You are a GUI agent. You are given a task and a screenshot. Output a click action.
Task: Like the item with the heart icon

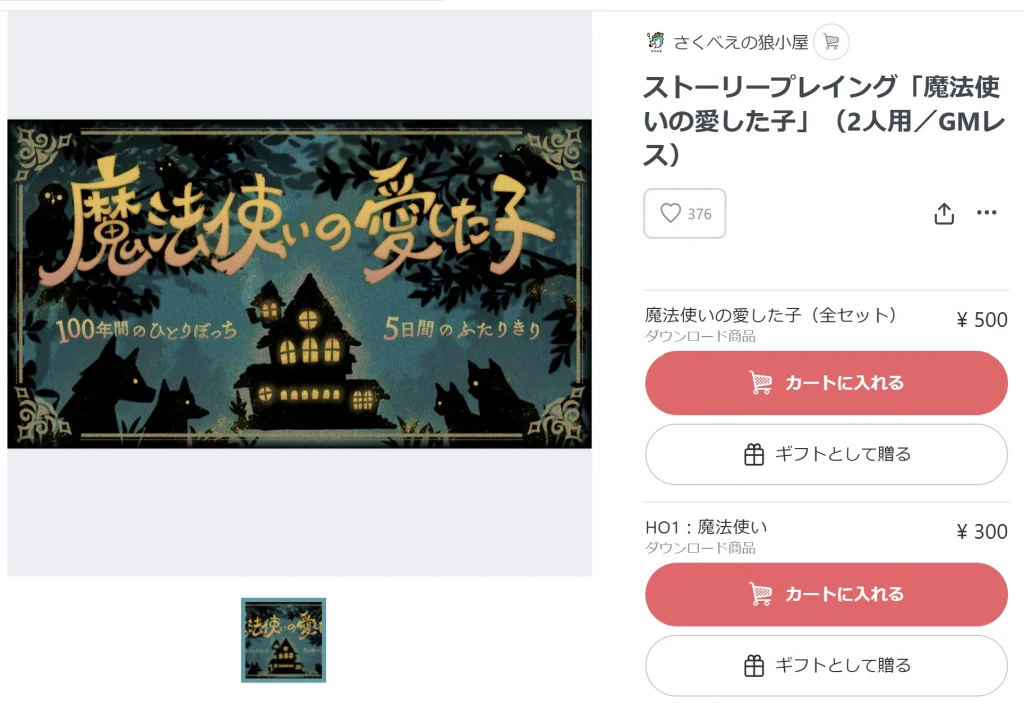point(670,213)
